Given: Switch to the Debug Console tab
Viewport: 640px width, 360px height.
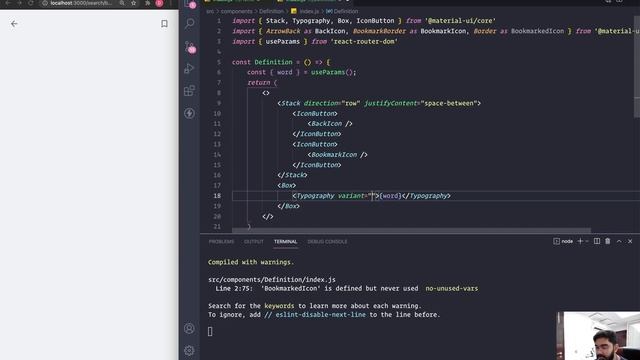Looking at the screenshot, I should click(x=327, y=242).
